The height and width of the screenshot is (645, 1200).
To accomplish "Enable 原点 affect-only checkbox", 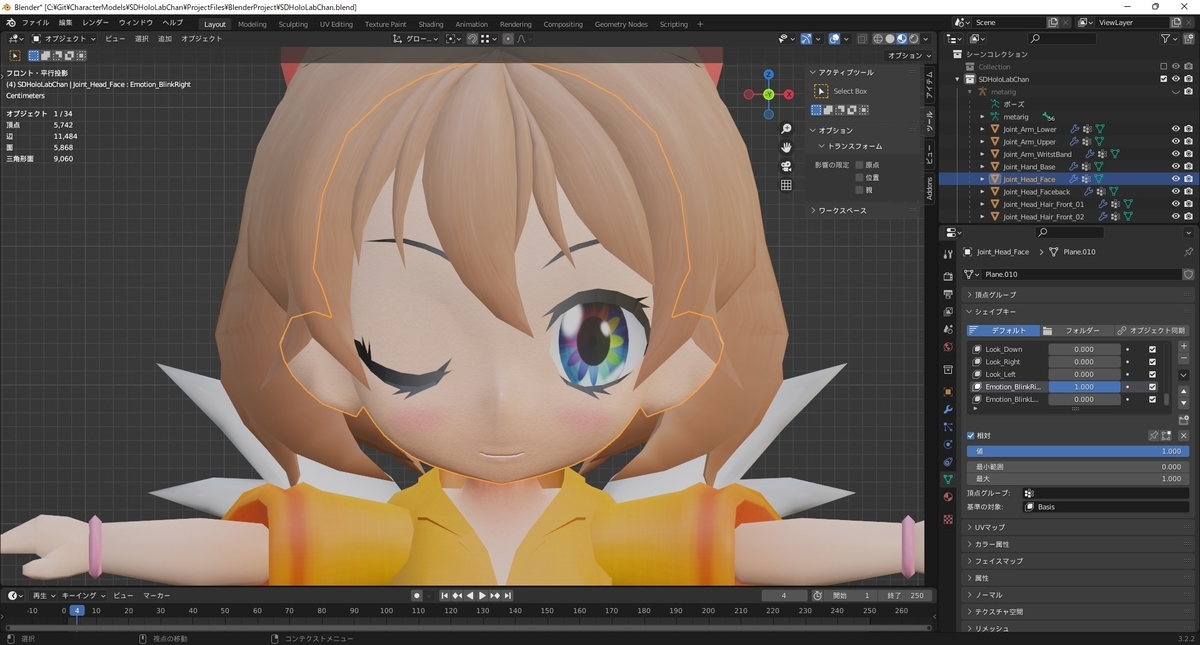I will [x=859, y=164].
